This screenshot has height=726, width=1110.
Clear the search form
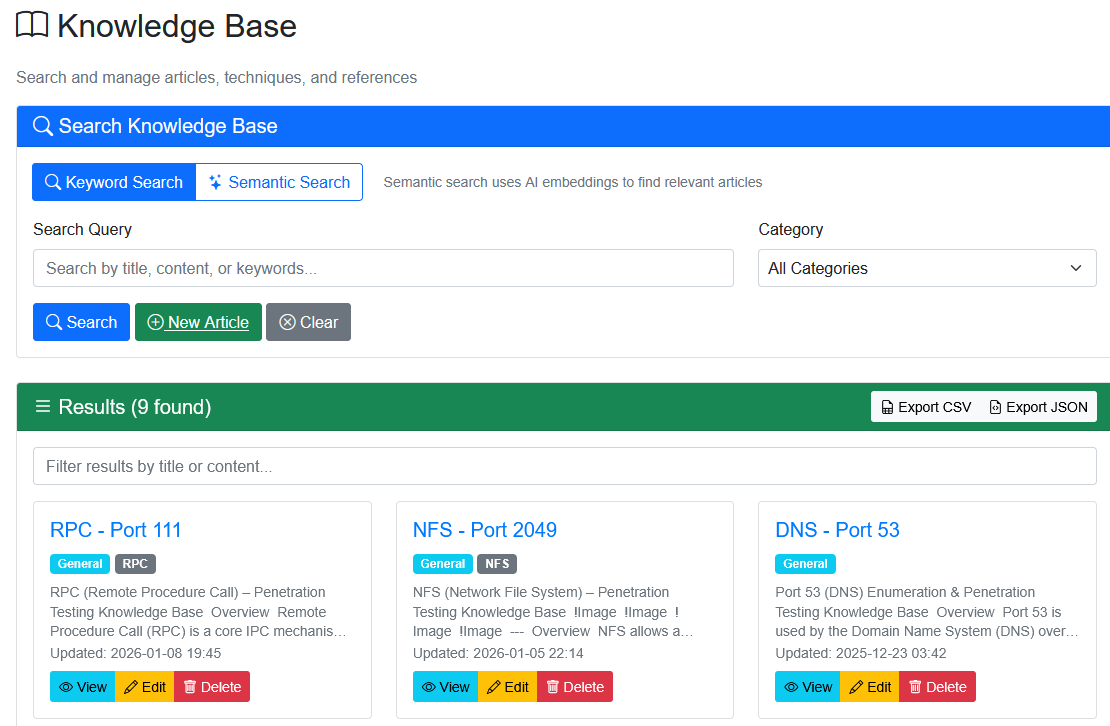[x=308, y=322]
